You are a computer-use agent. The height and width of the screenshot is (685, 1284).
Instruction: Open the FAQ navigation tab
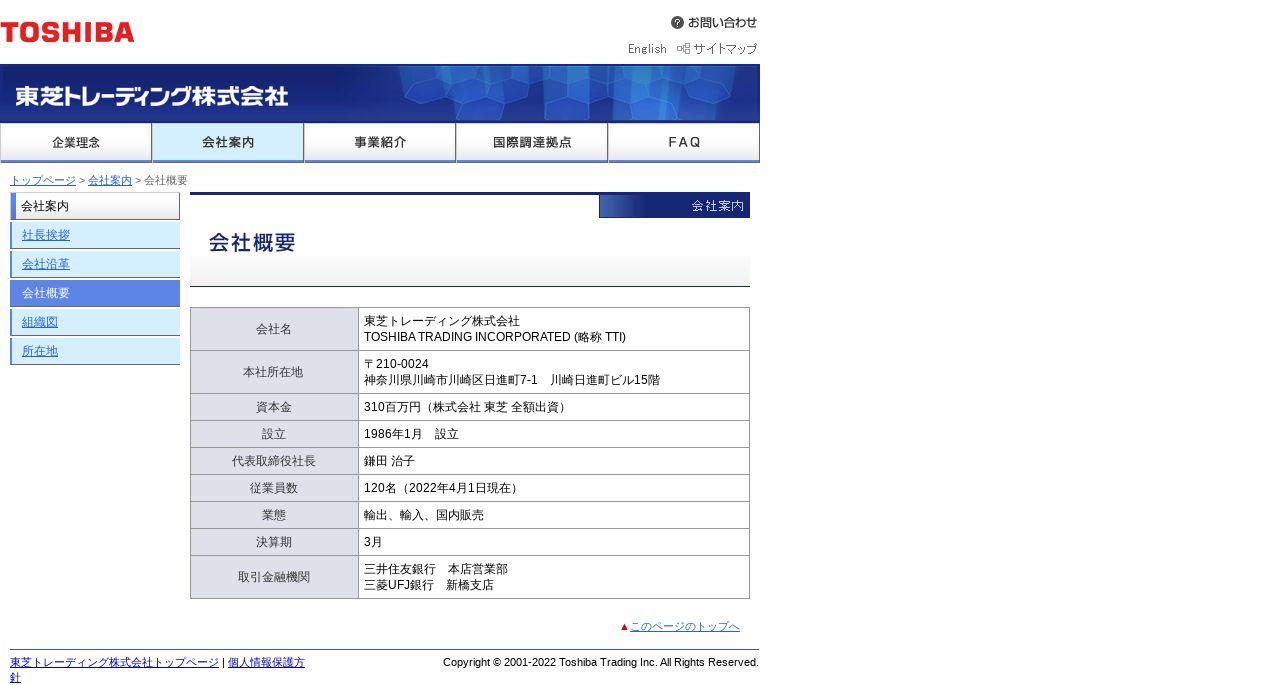point(684,143)
